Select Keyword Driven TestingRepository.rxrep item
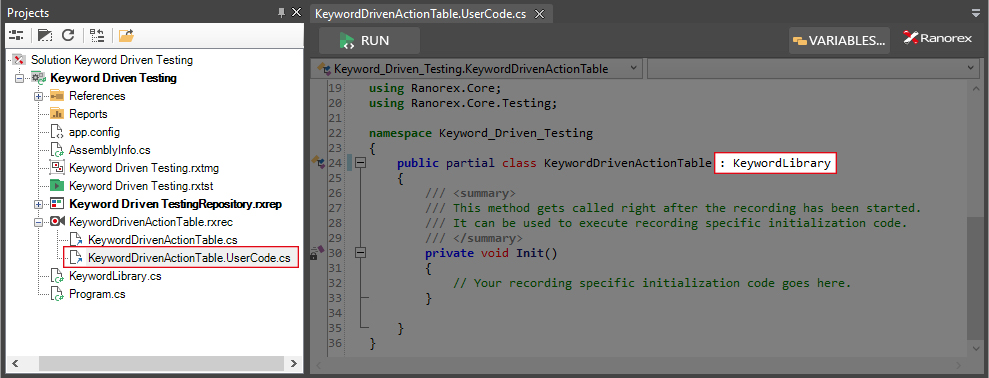 pyautogui.click(x=175, y=204)
